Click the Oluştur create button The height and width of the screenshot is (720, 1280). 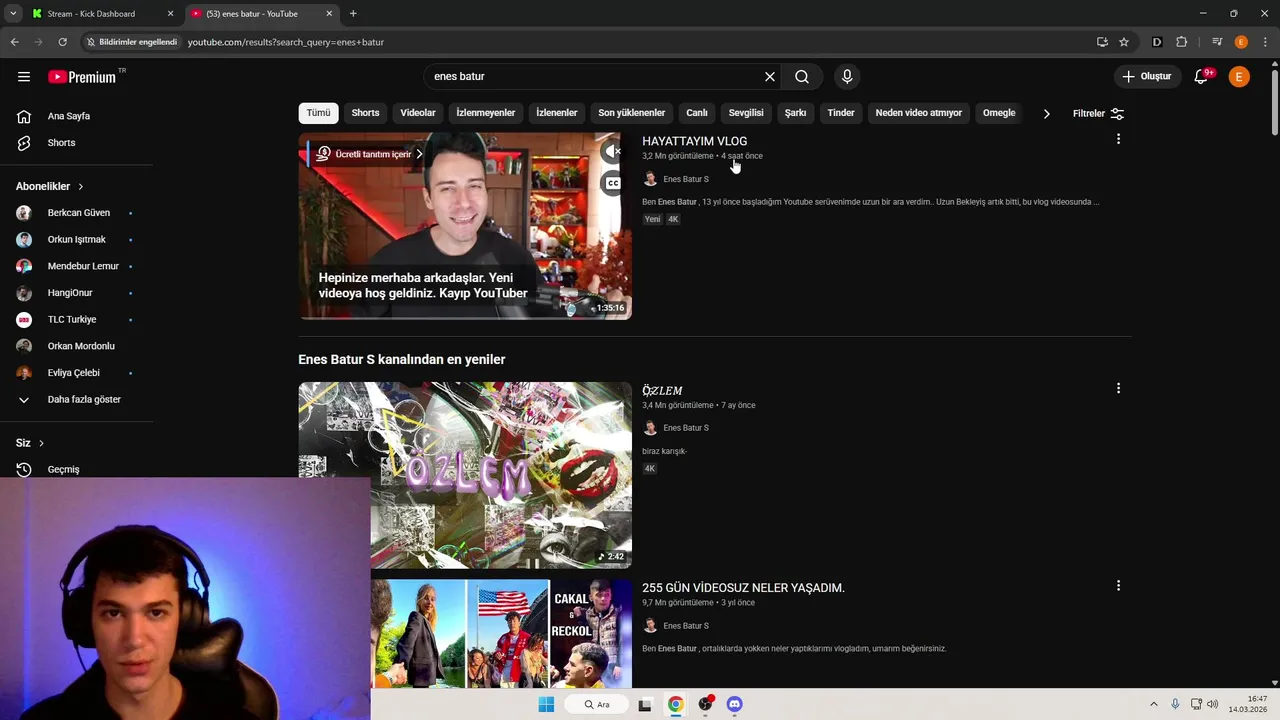(x=1146, y=77)
